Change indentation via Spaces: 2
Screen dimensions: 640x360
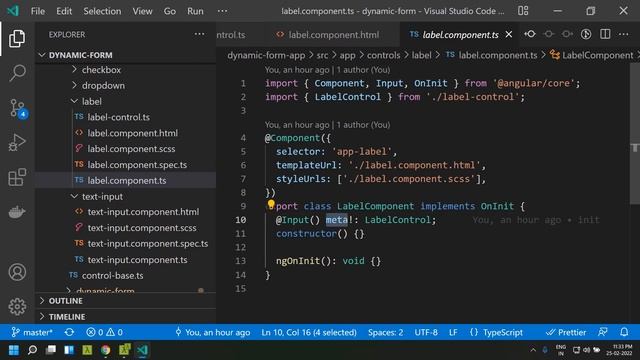tap(385, 332)
